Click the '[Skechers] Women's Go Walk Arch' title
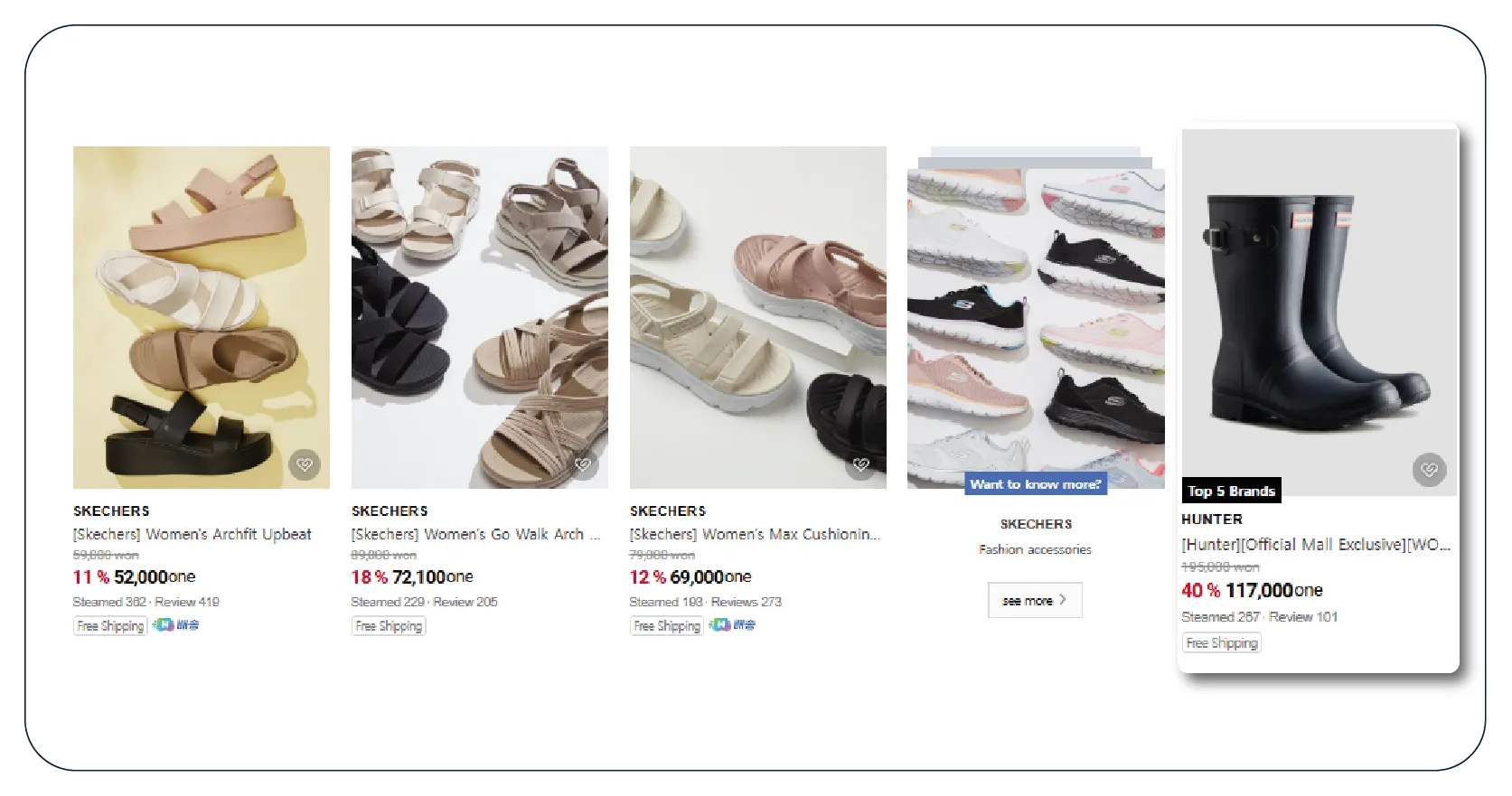Screen dimensions: 1512x796 tap(468, 534)
